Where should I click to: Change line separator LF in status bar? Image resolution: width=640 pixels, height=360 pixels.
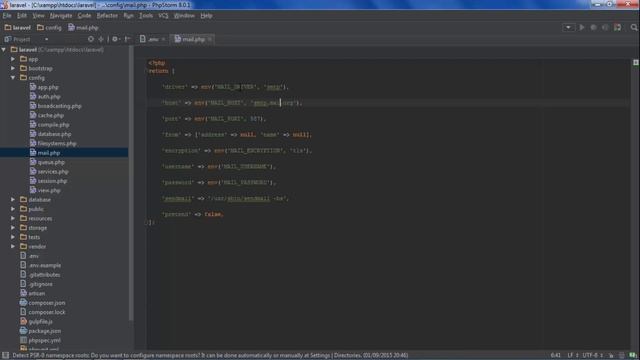click(x=573, y=356)
